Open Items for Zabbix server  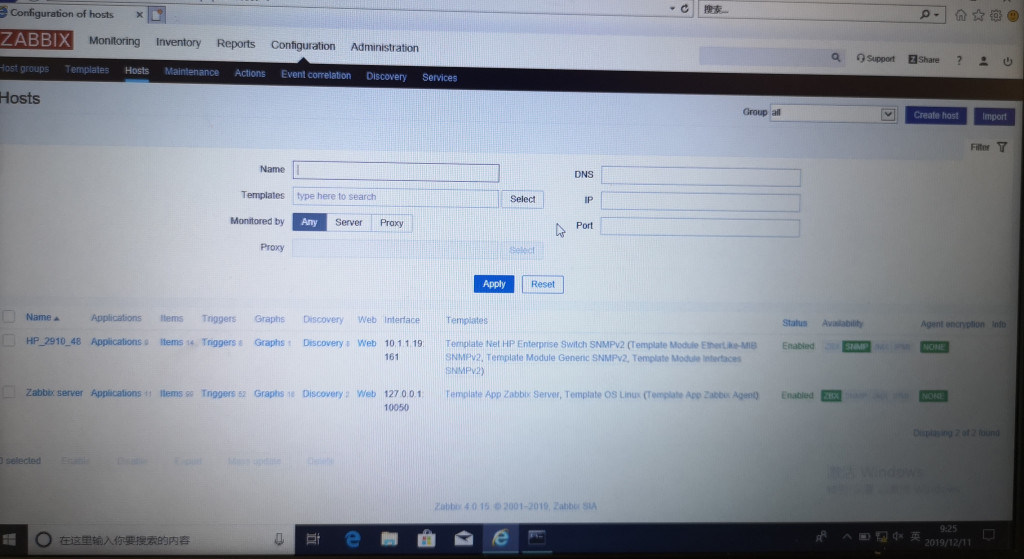coord(171,393)
